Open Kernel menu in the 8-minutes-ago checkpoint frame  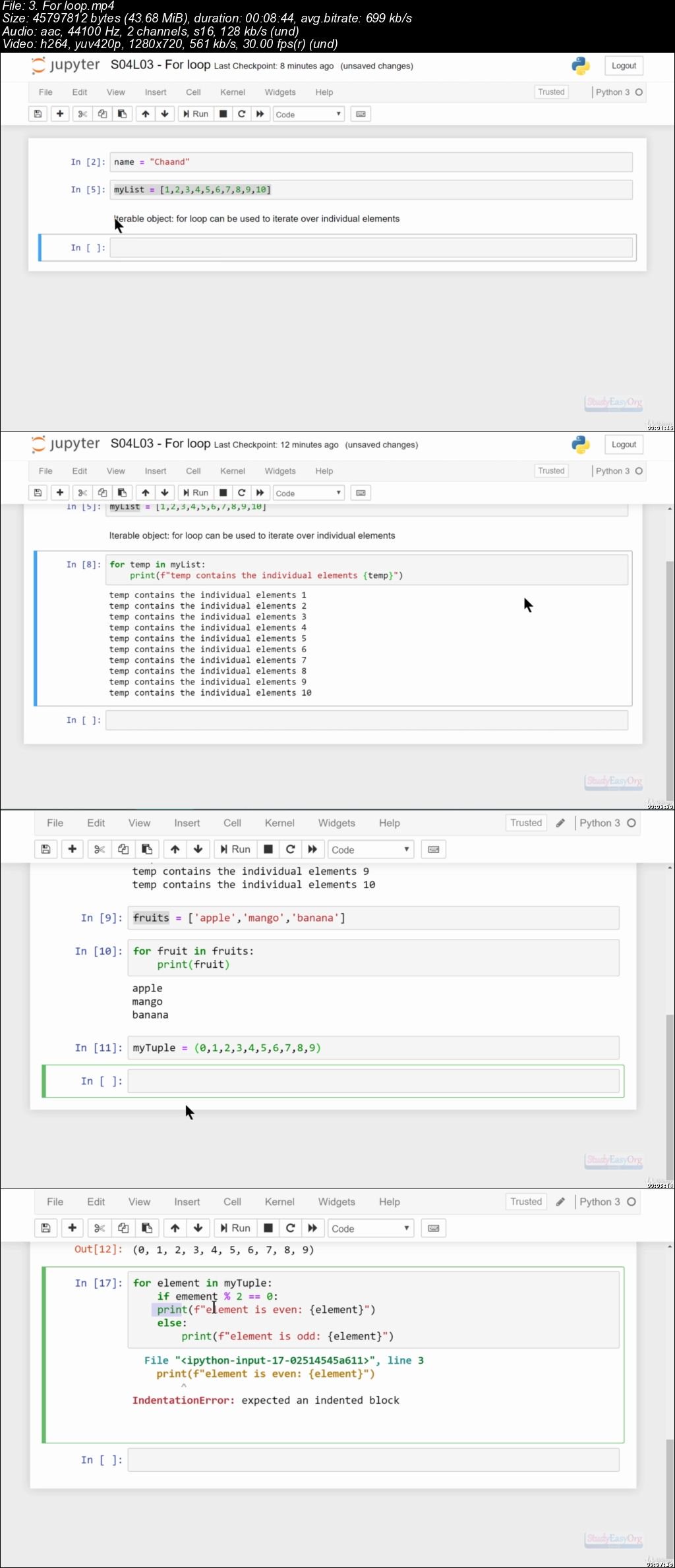233,92
